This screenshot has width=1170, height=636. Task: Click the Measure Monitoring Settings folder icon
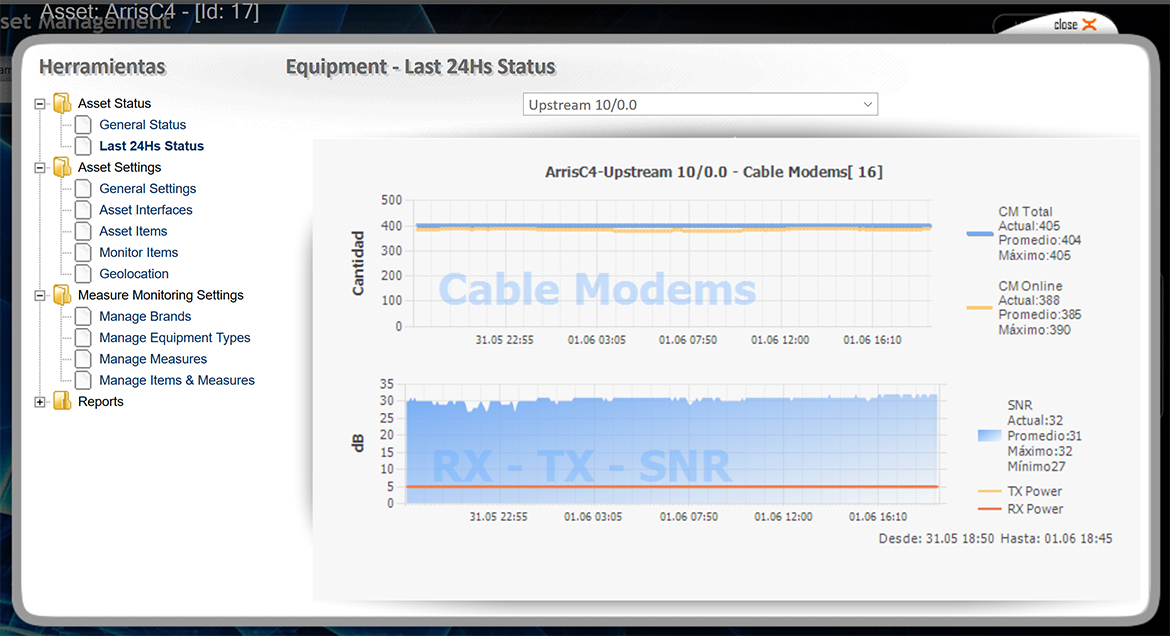coord(62,295)
